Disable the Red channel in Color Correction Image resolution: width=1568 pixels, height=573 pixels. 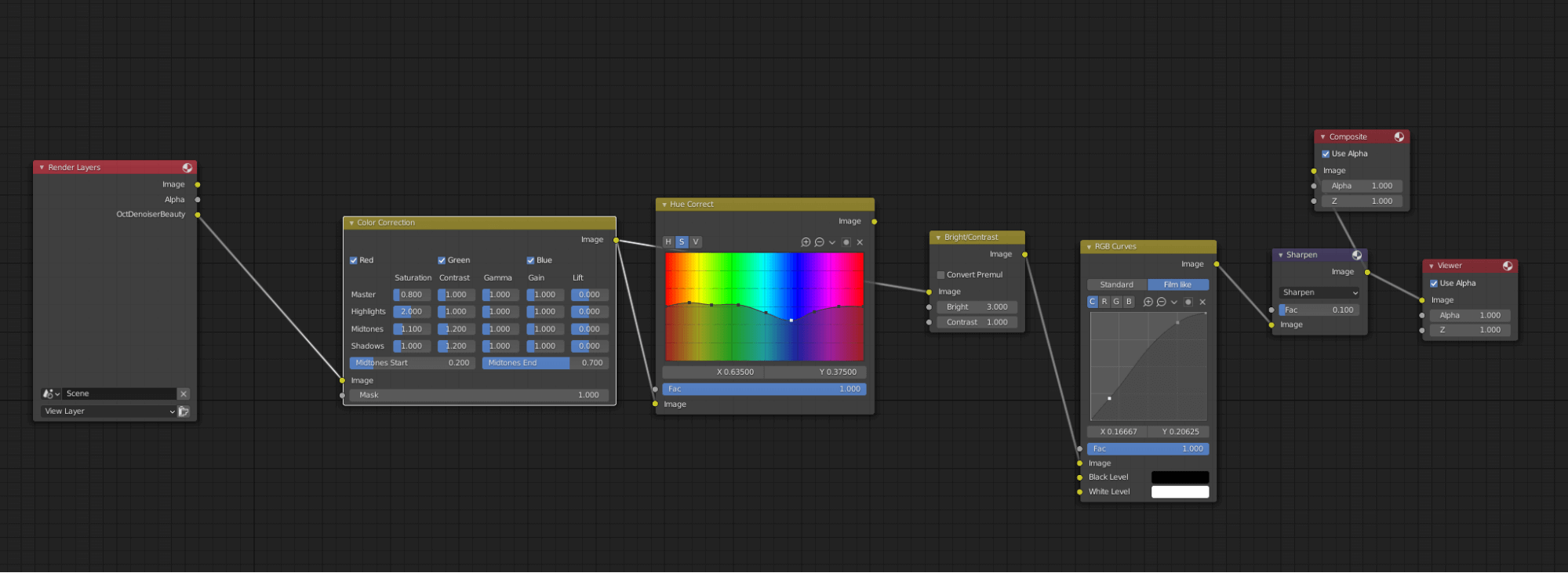tap(354, 261)
